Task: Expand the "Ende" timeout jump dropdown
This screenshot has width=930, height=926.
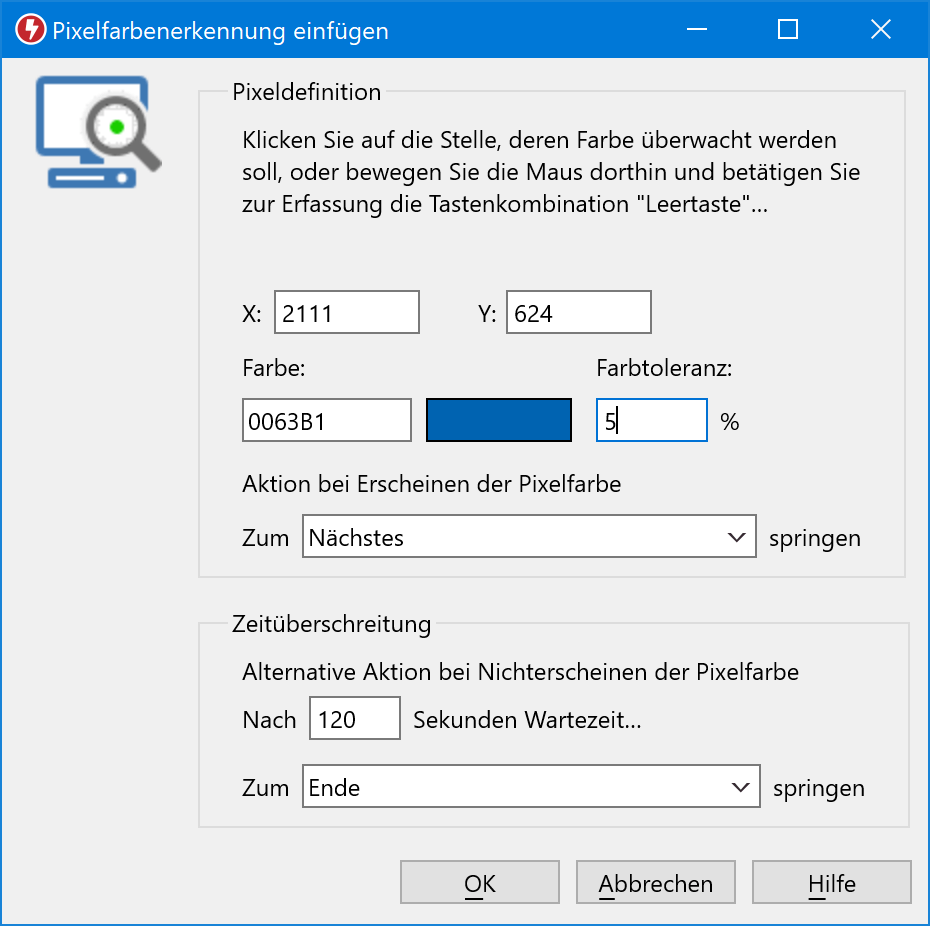Action: [x=531, y=788]
